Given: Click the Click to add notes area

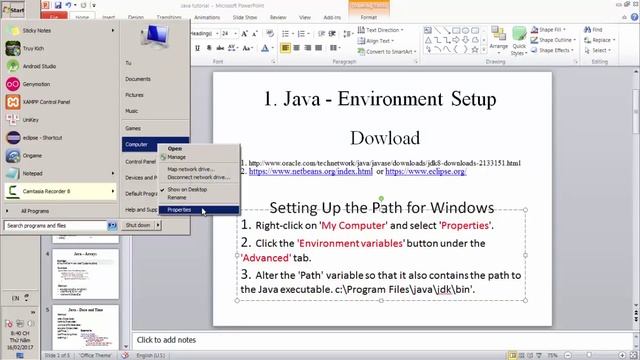Looking at the screenshot, I should pos(384,340).
